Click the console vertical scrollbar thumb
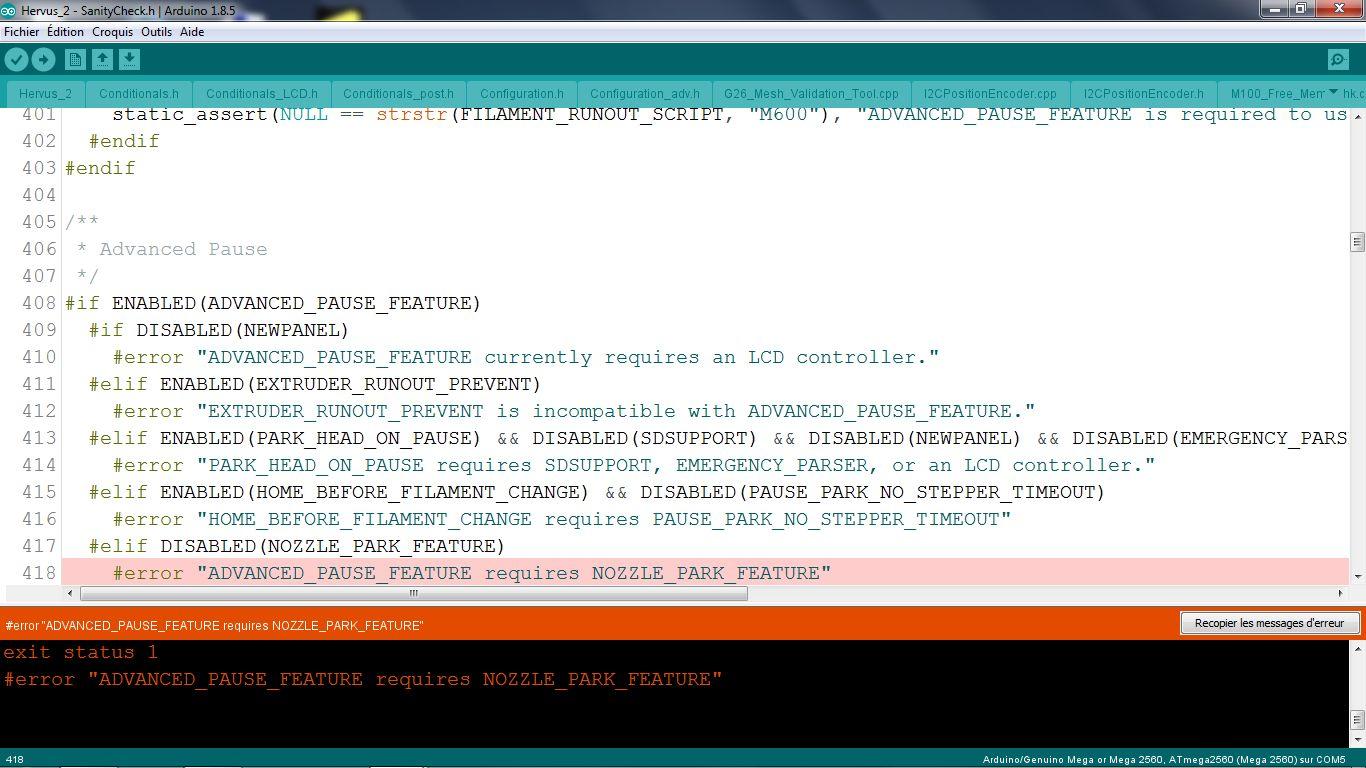The image size is (1366, 768). (x=1357, y=720)
